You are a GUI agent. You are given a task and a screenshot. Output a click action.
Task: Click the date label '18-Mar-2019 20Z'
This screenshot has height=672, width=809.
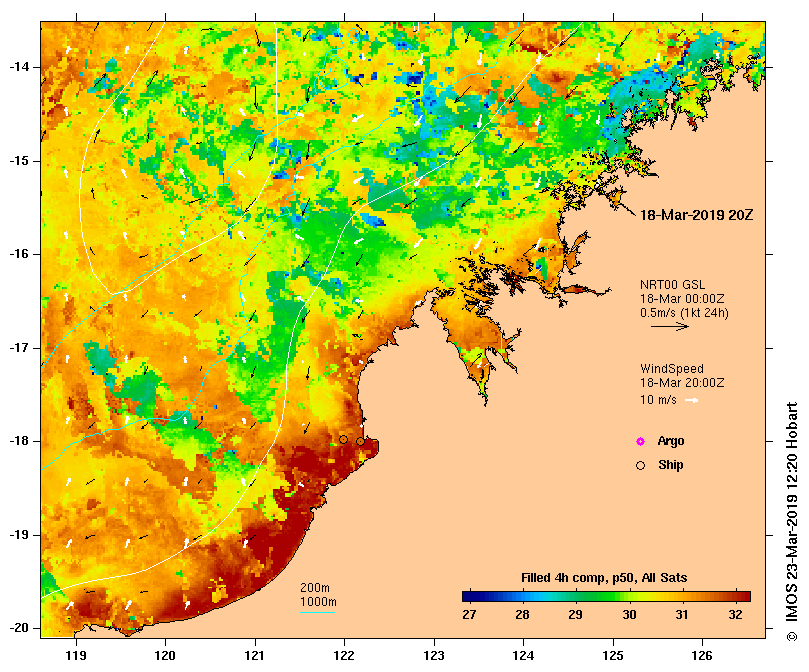[x=697, y=215]
